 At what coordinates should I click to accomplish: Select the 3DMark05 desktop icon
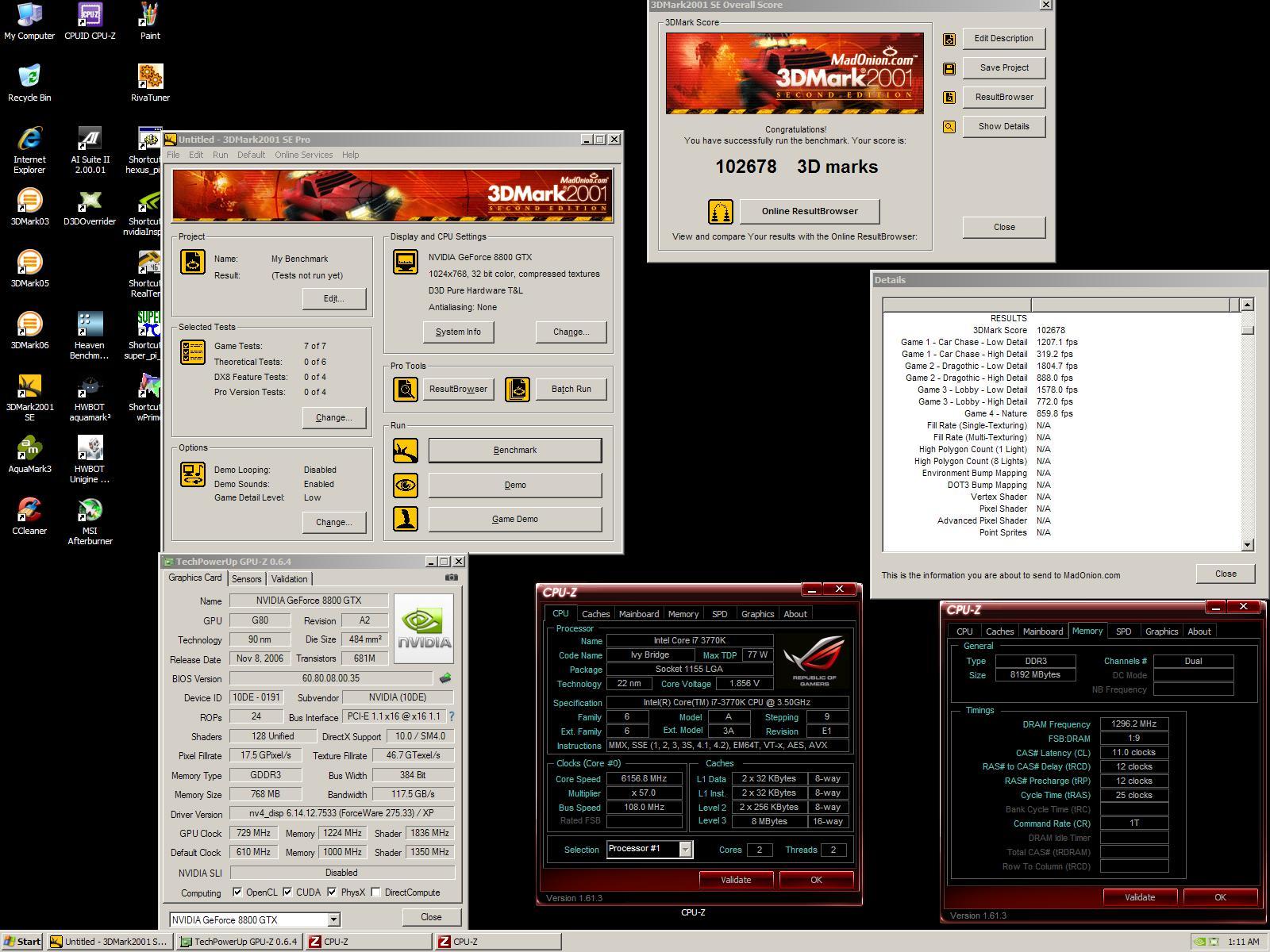29,269
